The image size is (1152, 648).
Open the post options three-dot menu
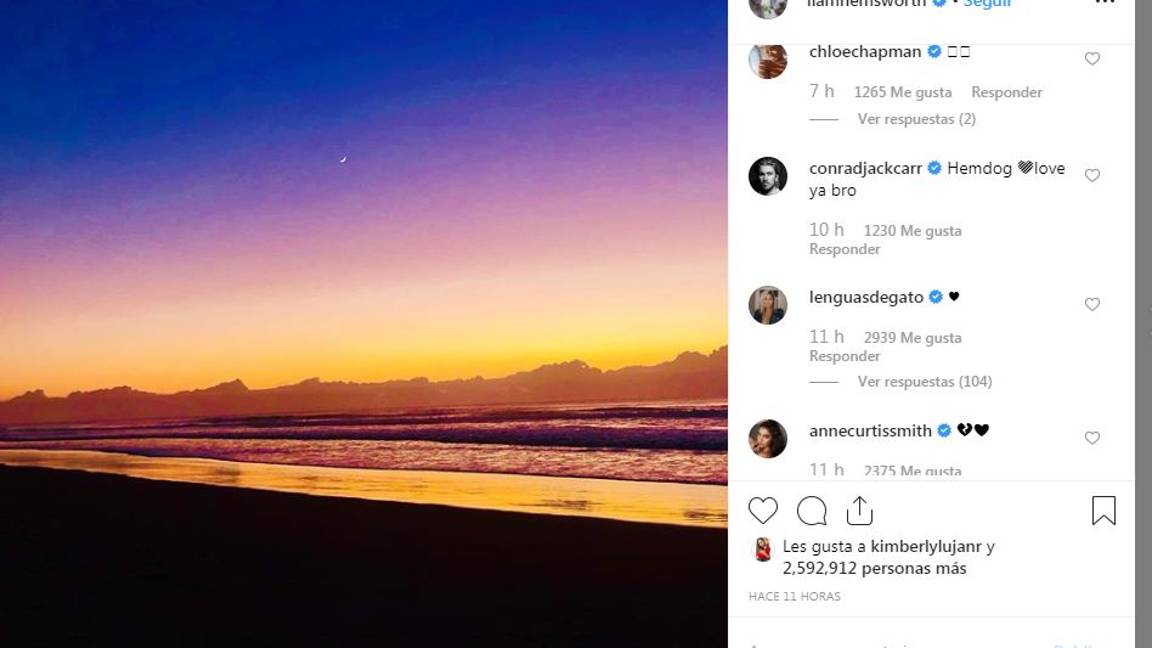click(1104, 3)
